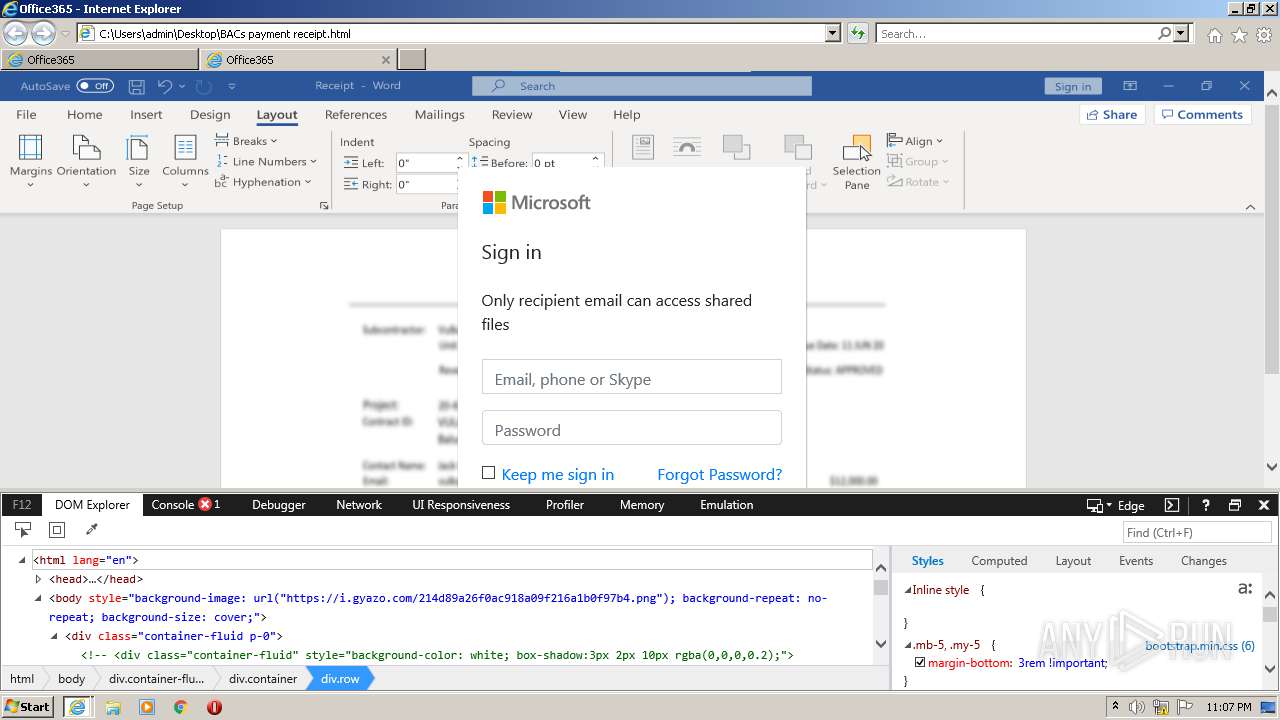Viewport: 1280px width, 720px height.
Task: Click the Redo arrow icon
Action: [x=203, y=86]
